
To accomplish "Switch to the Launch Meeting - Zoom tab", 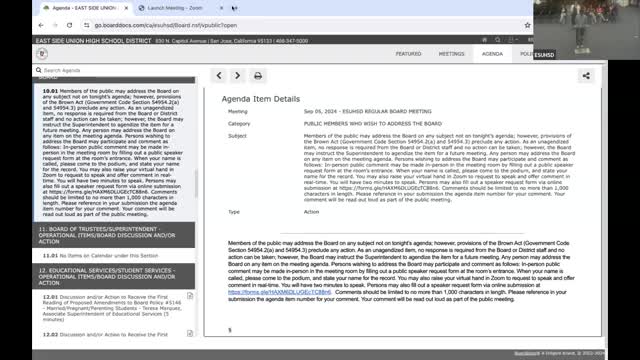I will point(175,8).
